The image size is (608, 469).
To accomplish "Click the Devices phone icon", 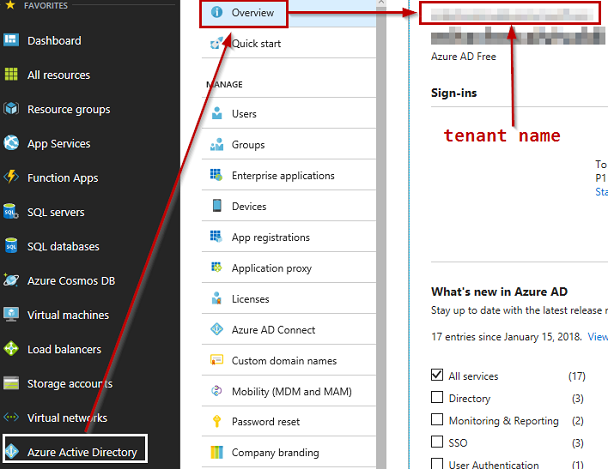I will [x=217, y=205].
